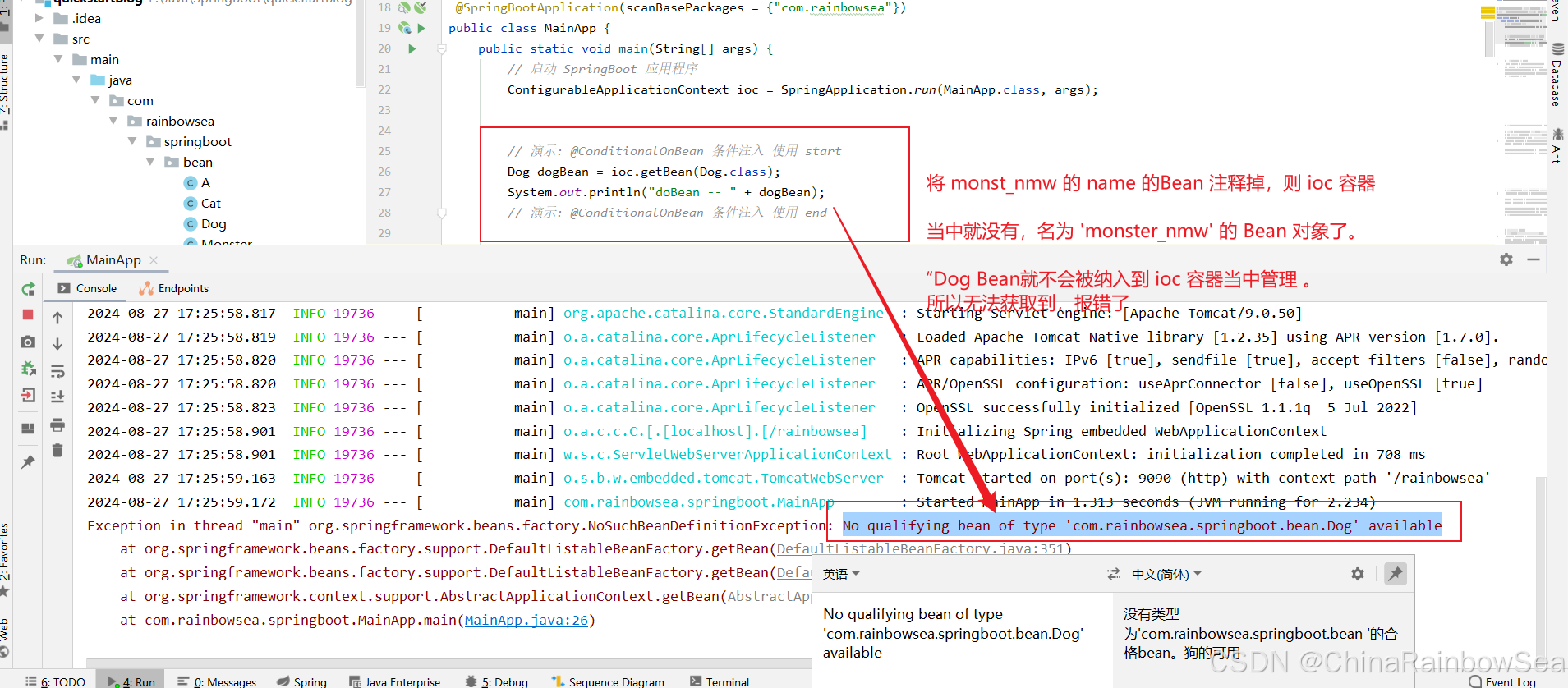Viewport: 1568px width, 688px height.
Task: Attach debugger with the green bug icon
Action: pyautogui.click(x=28, y=369)
